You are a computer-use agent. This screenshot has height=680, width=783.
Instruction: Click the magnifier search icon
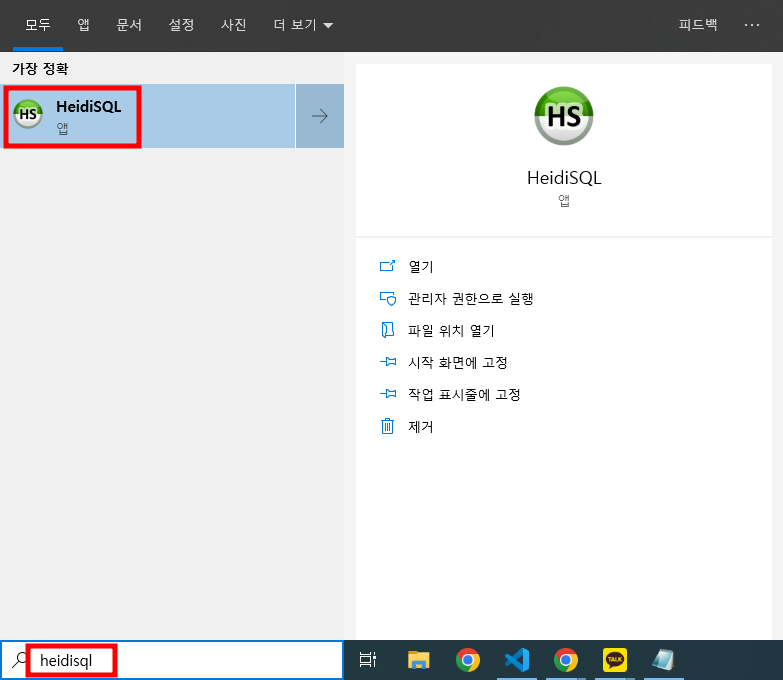coord(18,660)
